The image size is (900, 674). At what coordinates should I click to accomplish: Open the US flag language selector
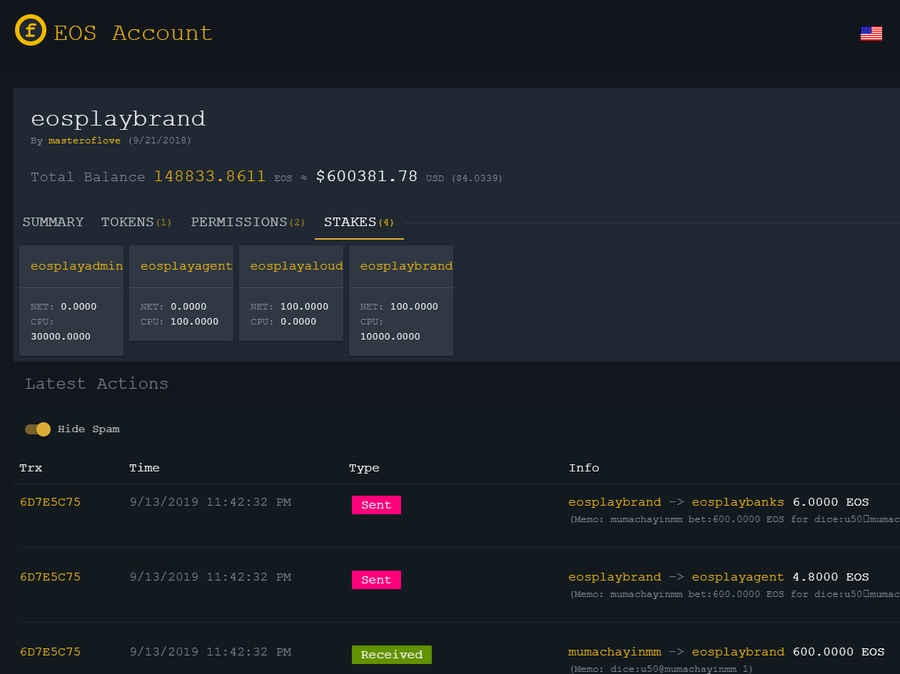click(871, 33)
